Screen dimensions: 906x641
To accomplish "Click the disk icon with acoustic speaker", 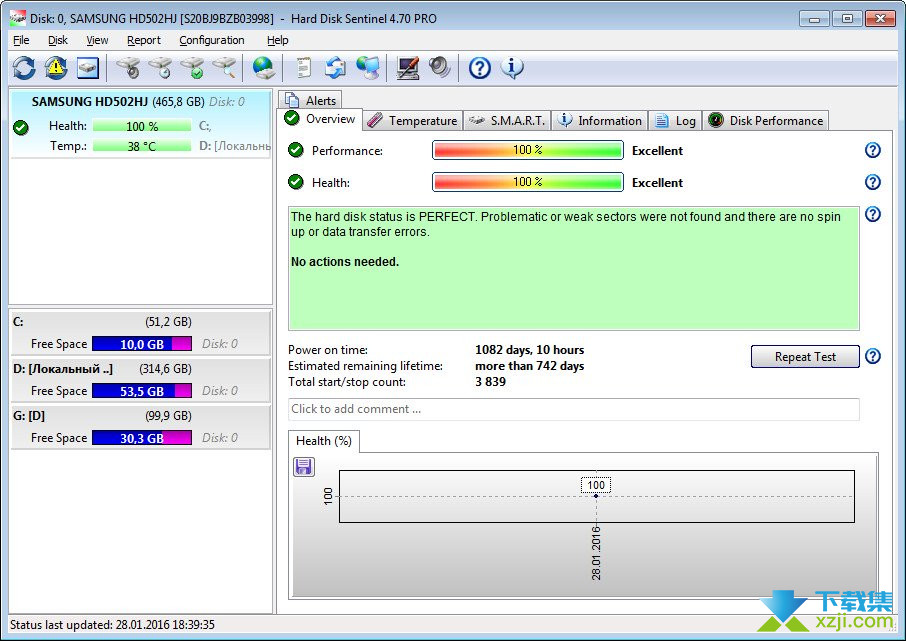I will pyautogui.click(x=128, y=68).
